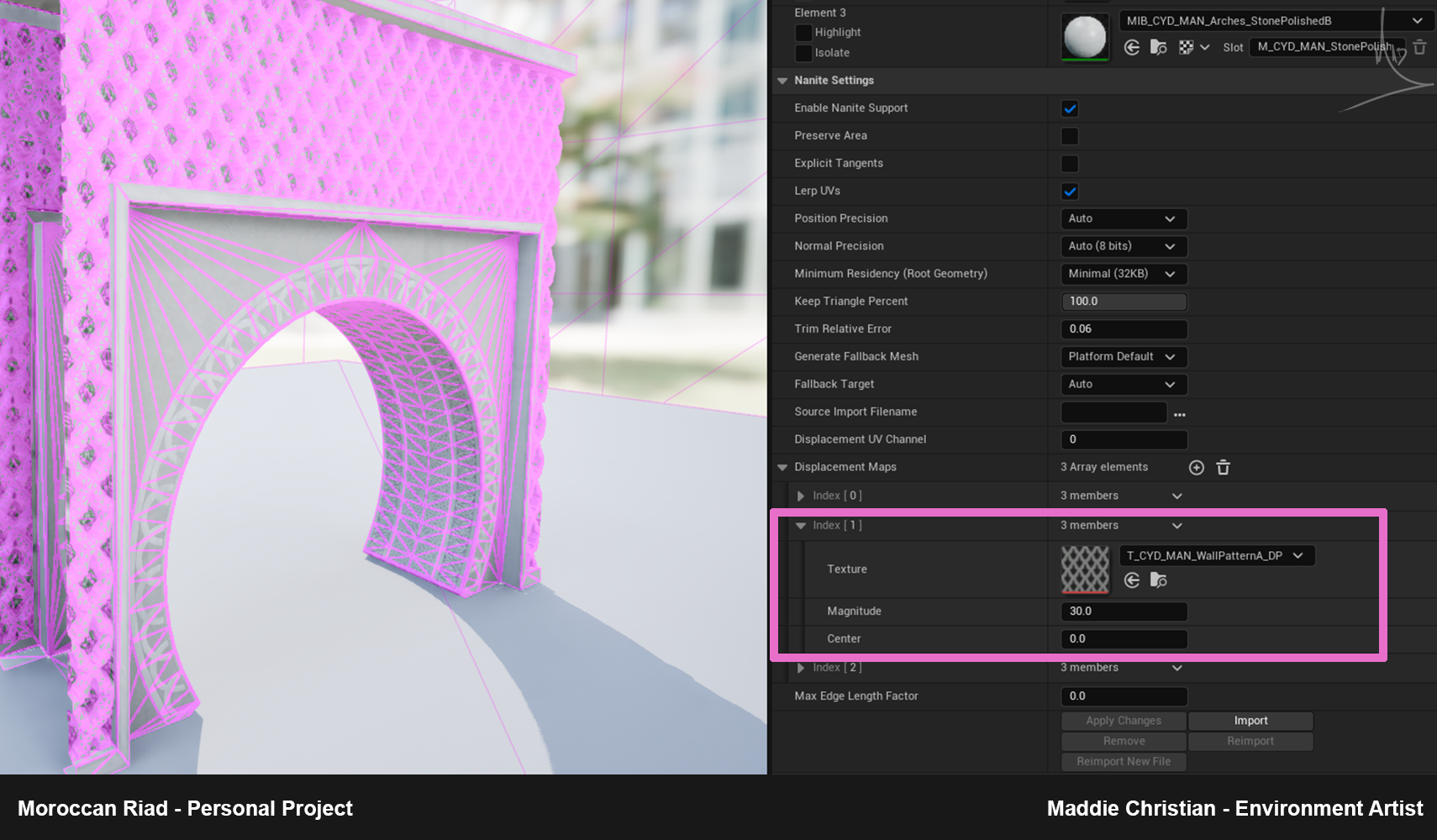Click the Apply Changes button
The image size is (1437, 840).
(1124, 721)
